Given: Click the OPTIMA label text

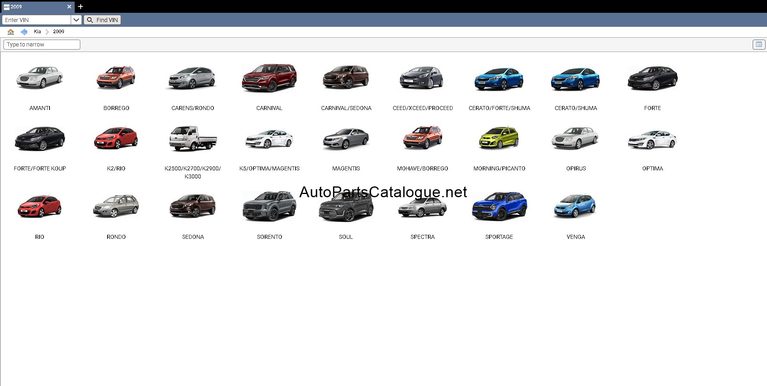Looking at the screenshot, I should click(x=653, y=168).
